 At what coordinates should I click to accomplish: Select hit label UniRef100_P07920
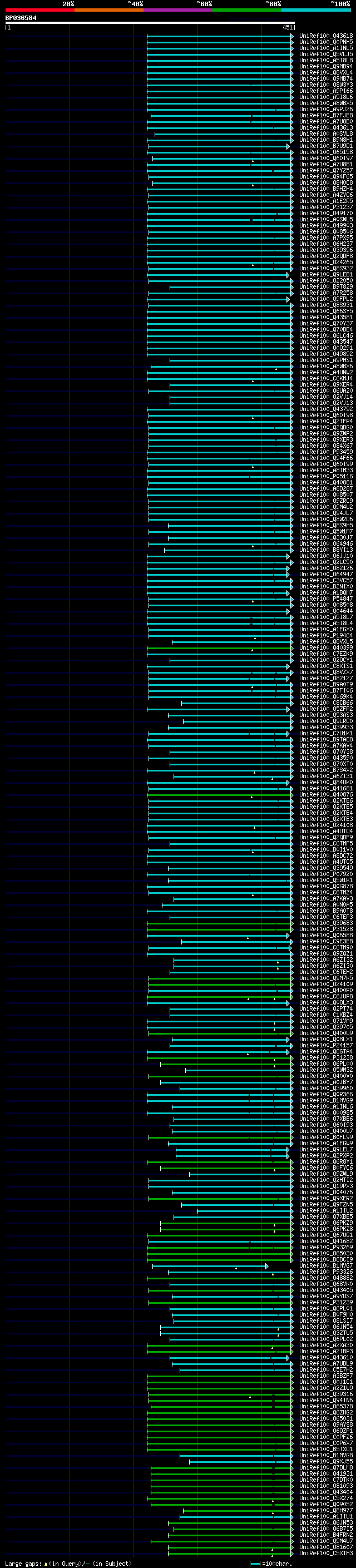click(326, 874)
